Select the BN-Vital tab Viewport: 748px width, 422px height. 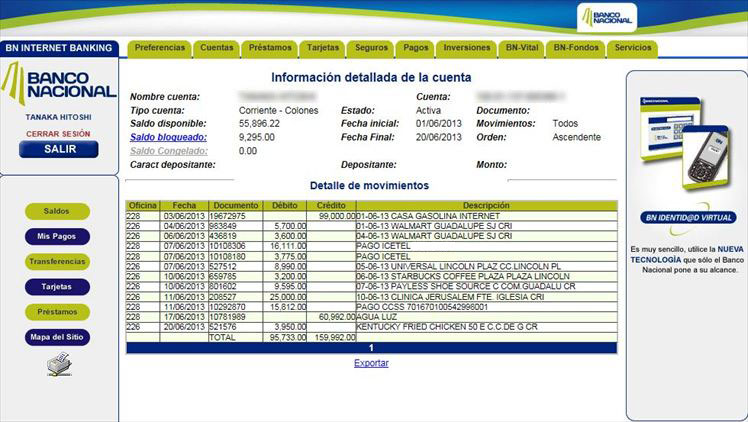522,48
